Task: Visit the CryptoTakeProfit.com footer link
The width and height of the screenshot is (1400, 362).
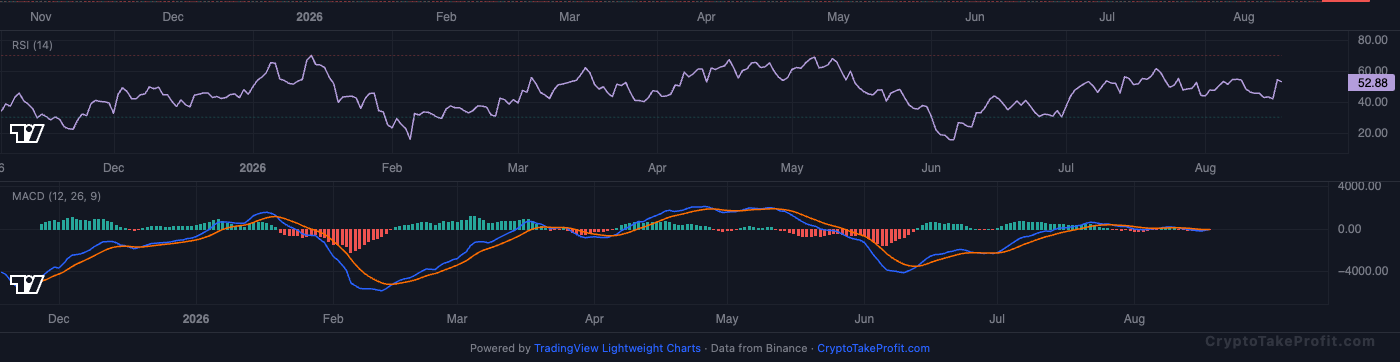Action: [x=873, y=348]
